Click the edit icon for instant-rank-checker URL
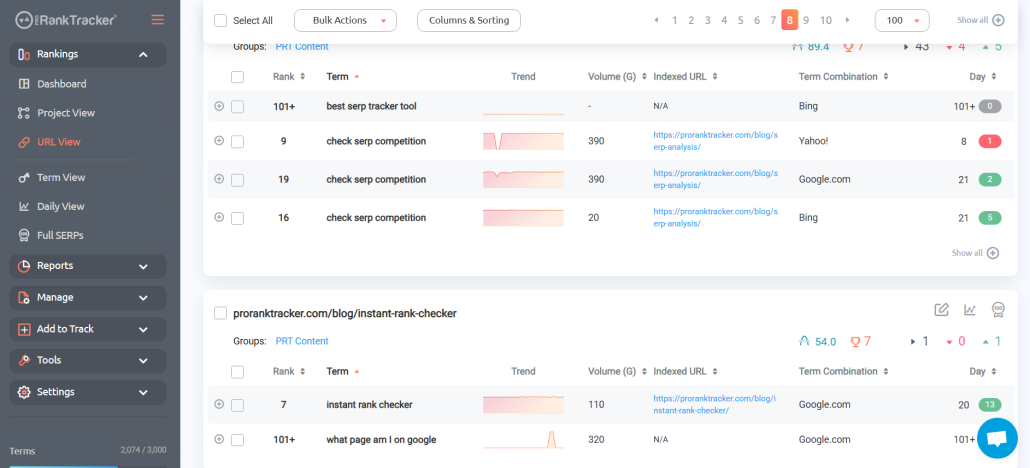Viewport: 1030px width, 468px height. click(x=941, y=310)
